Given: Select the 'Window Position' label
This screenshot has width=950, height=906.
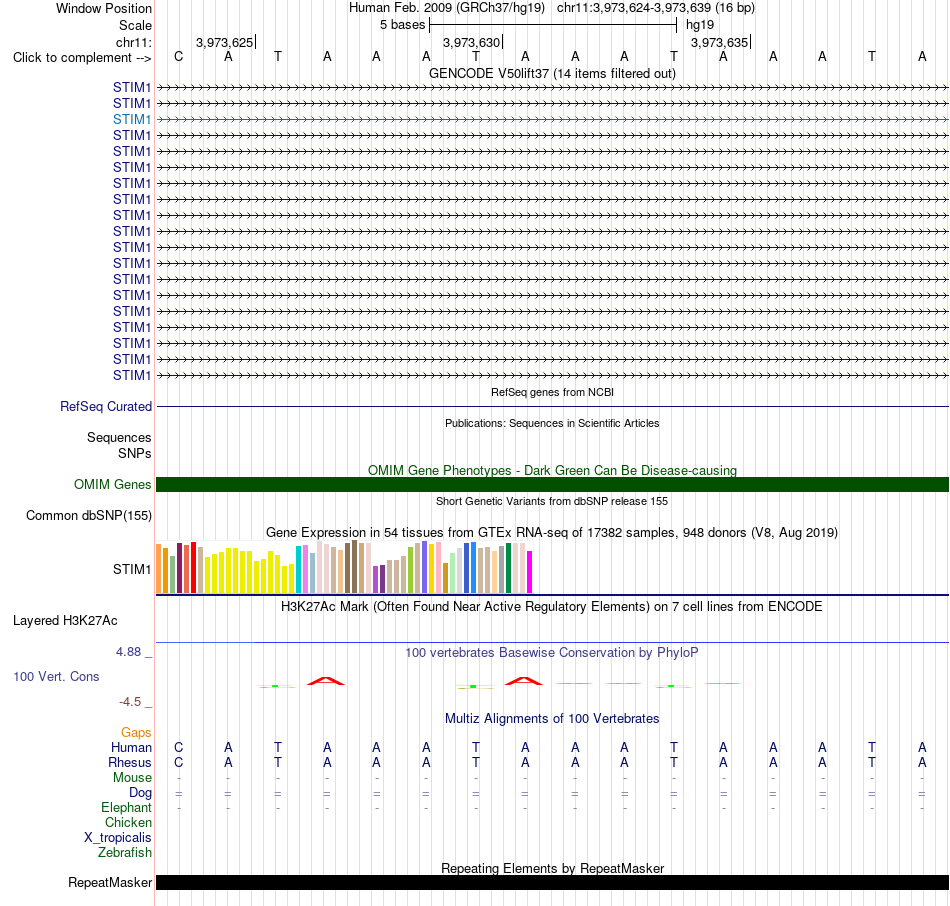Looking at the screenshot, I should (x=104, y=8).
